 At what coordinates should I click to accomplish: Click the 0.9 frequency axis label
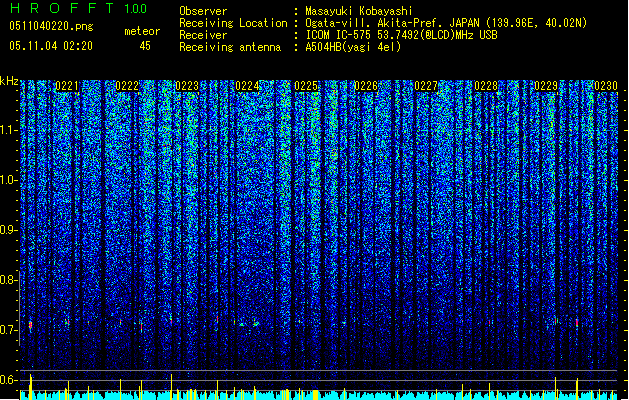tap(8, 230)
